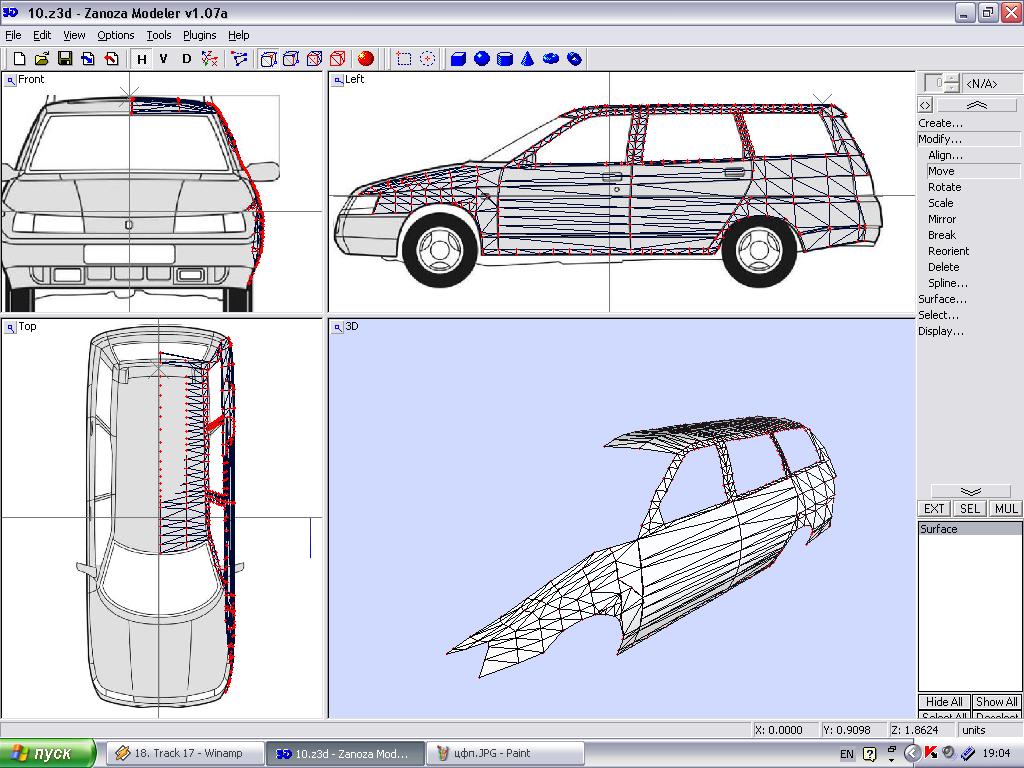Open the Plugins menu
This screenshot has height=768, width=1024.
[200, 35]
